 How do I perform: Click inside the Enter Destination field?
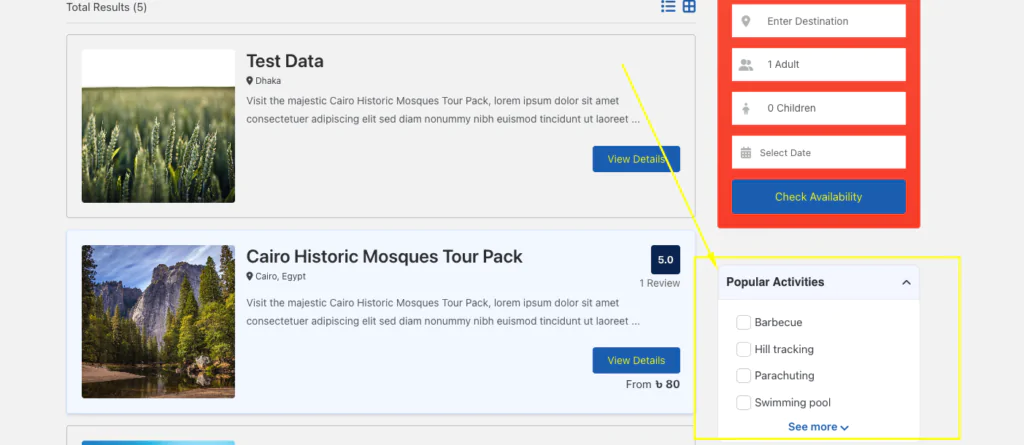(818, 21)
